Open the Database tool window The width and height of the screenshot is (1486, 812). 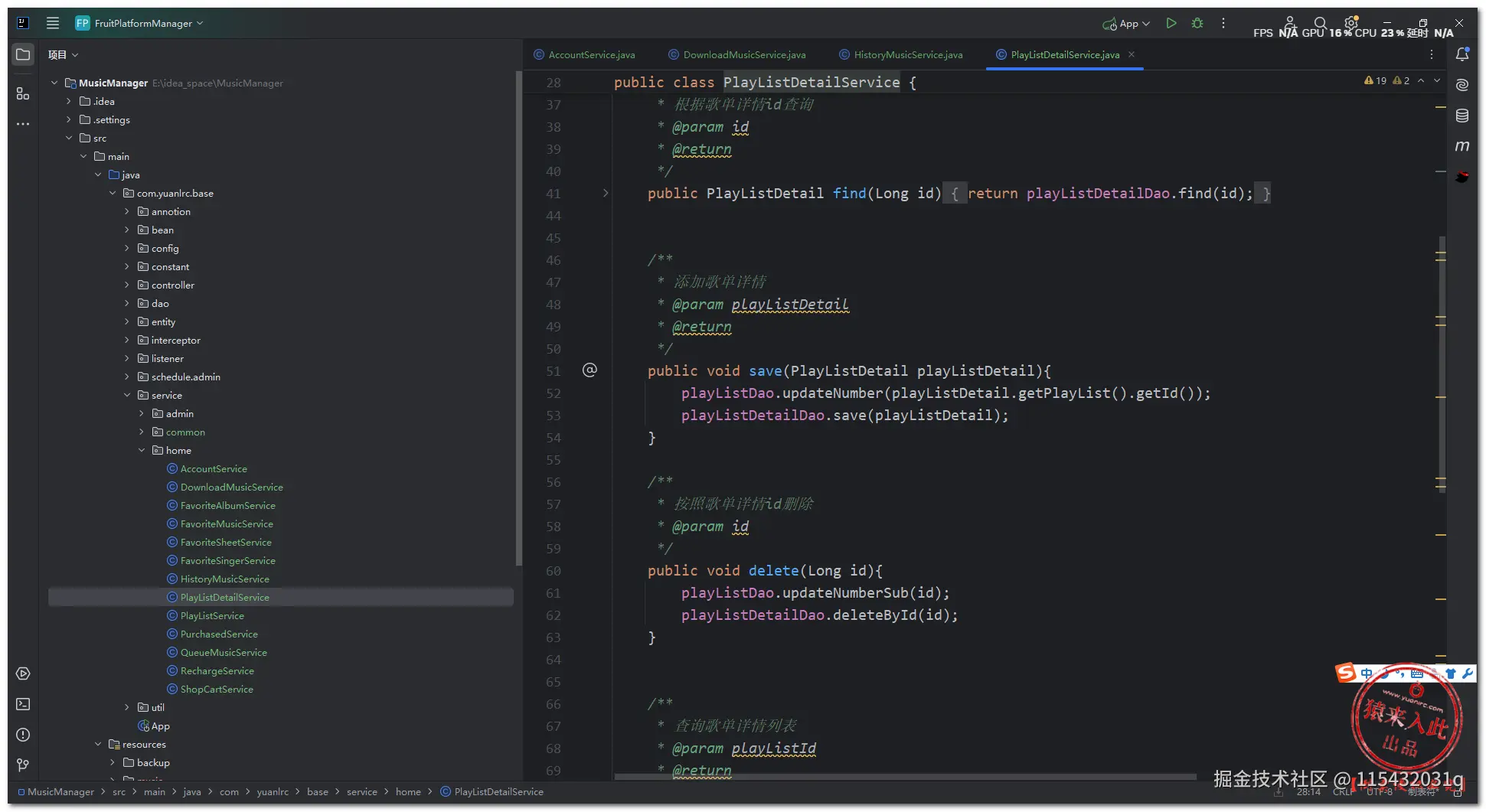(x=1462, y=116)
